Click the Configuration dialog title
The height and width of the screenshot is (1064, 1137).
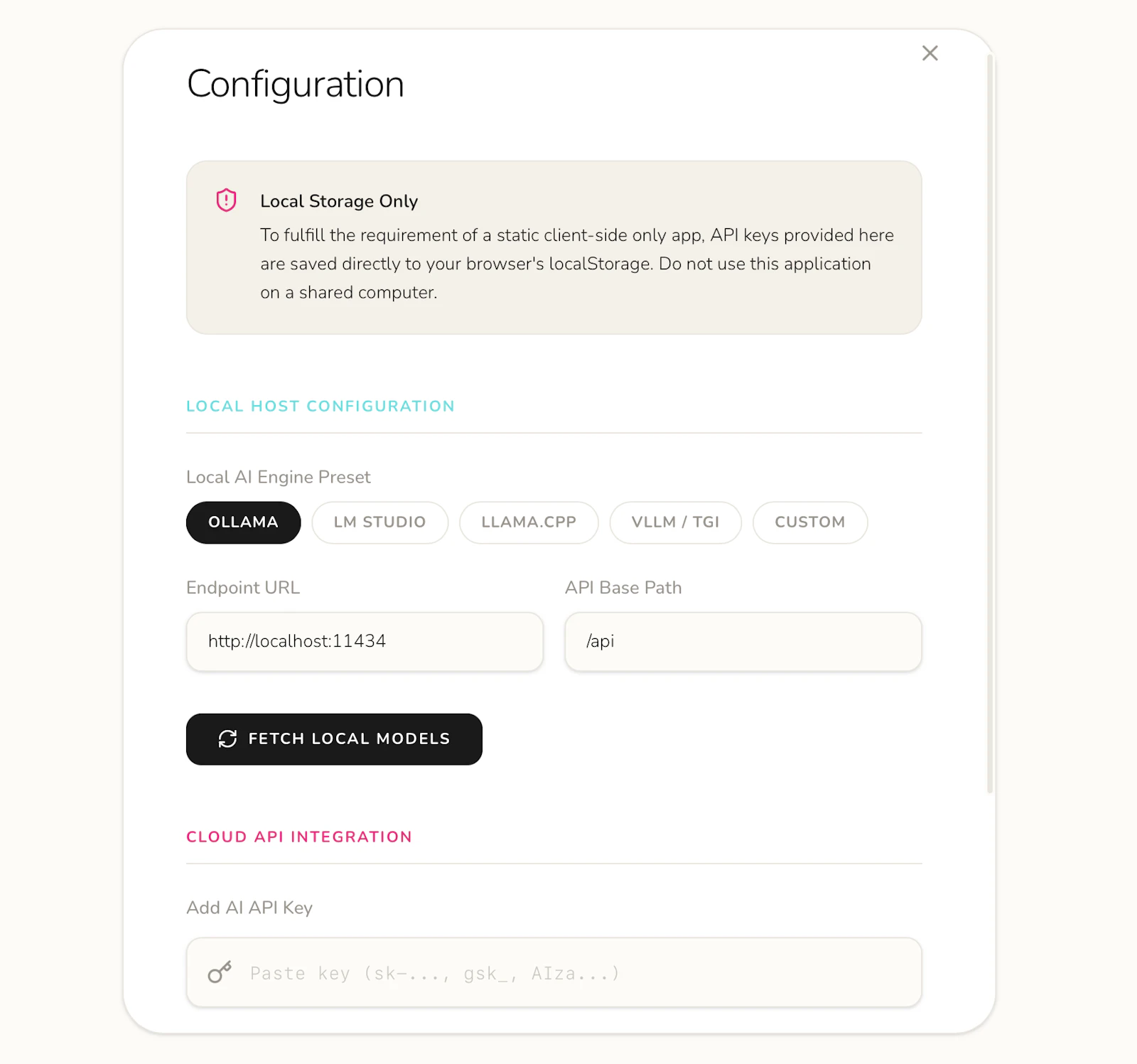coord(296,84)
